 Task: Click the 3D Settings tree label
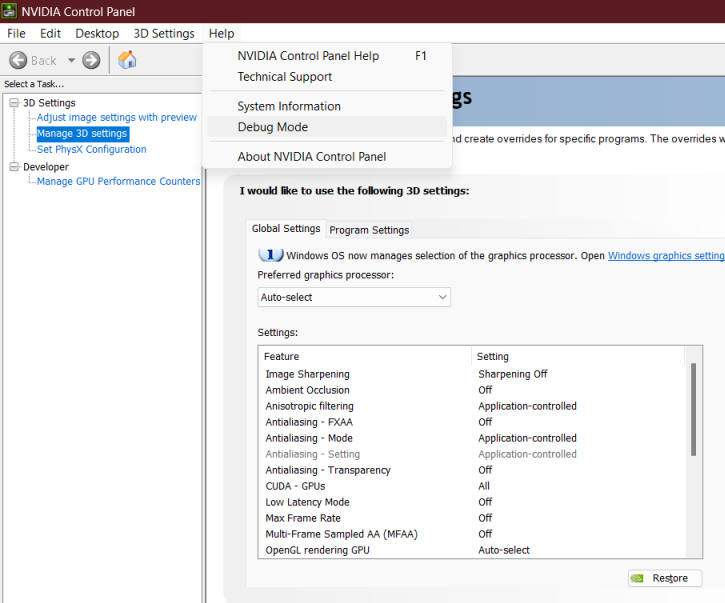pos(49,103)
